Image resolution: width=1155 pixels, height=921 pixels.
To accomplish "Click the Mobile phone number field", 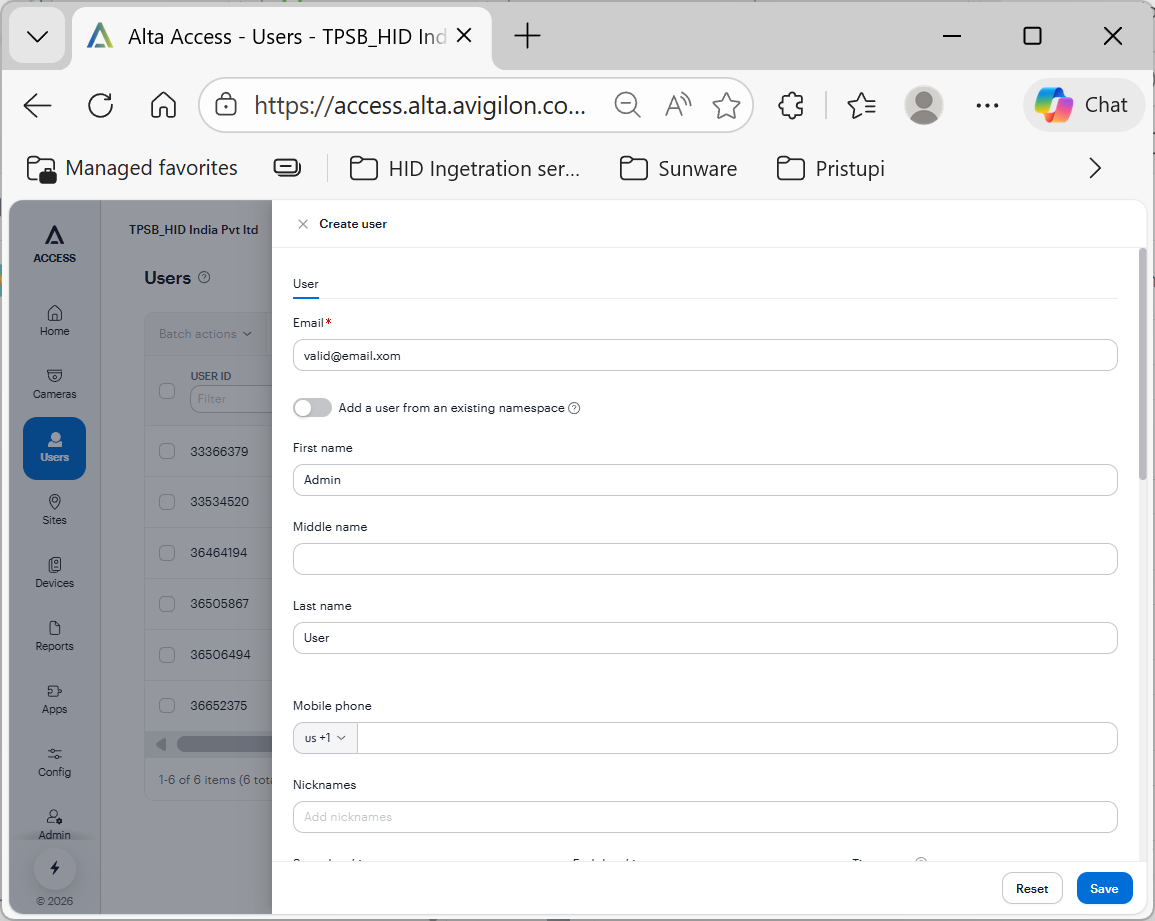I will pos(737,738).
